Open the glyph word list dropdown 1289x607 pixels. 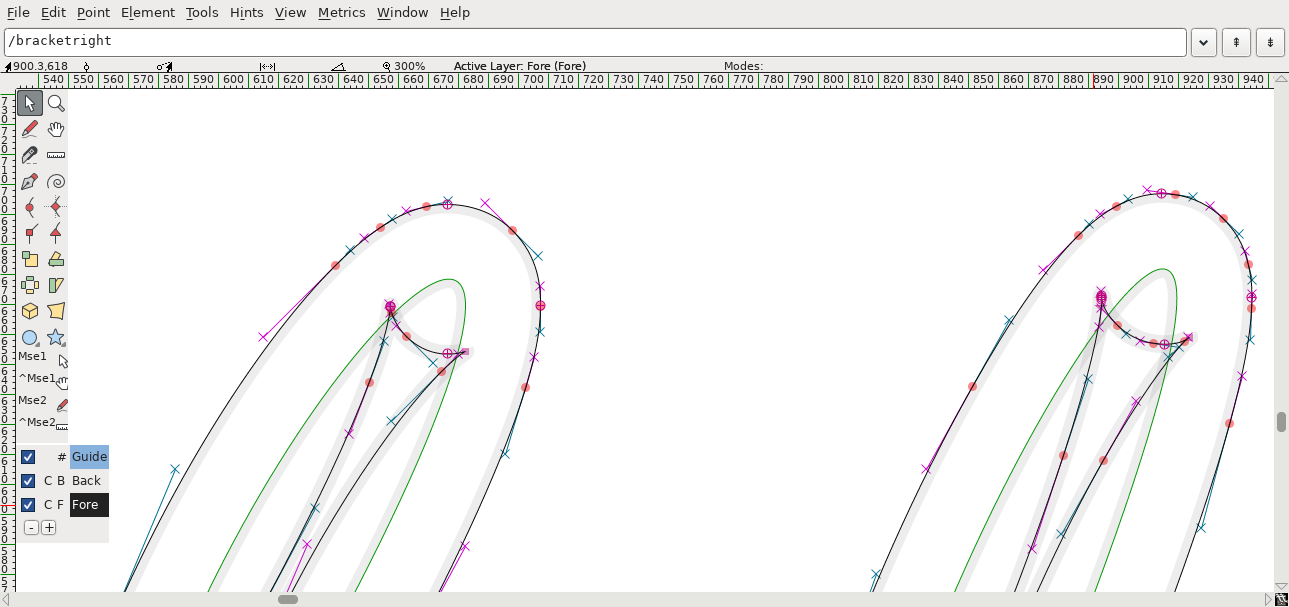[x=1203, y=42]
